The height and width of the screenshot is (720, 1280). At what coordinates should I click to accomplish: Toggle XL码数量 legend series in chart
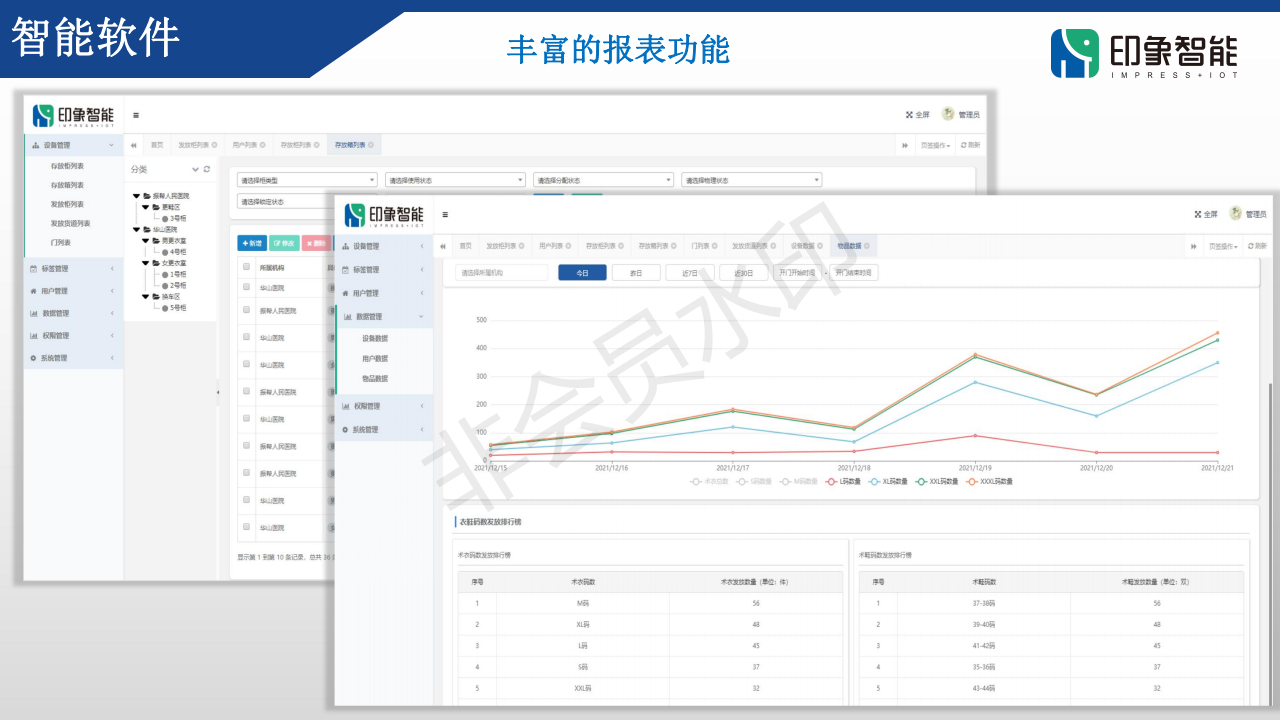click(x=890, y=481)
